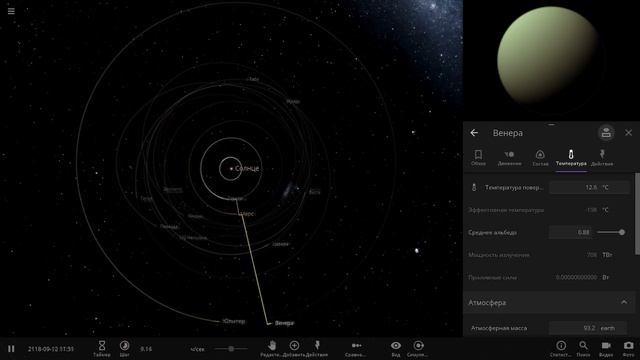
Task: Open the Таймер hourglass tool
Action: (x=102, y=349)
